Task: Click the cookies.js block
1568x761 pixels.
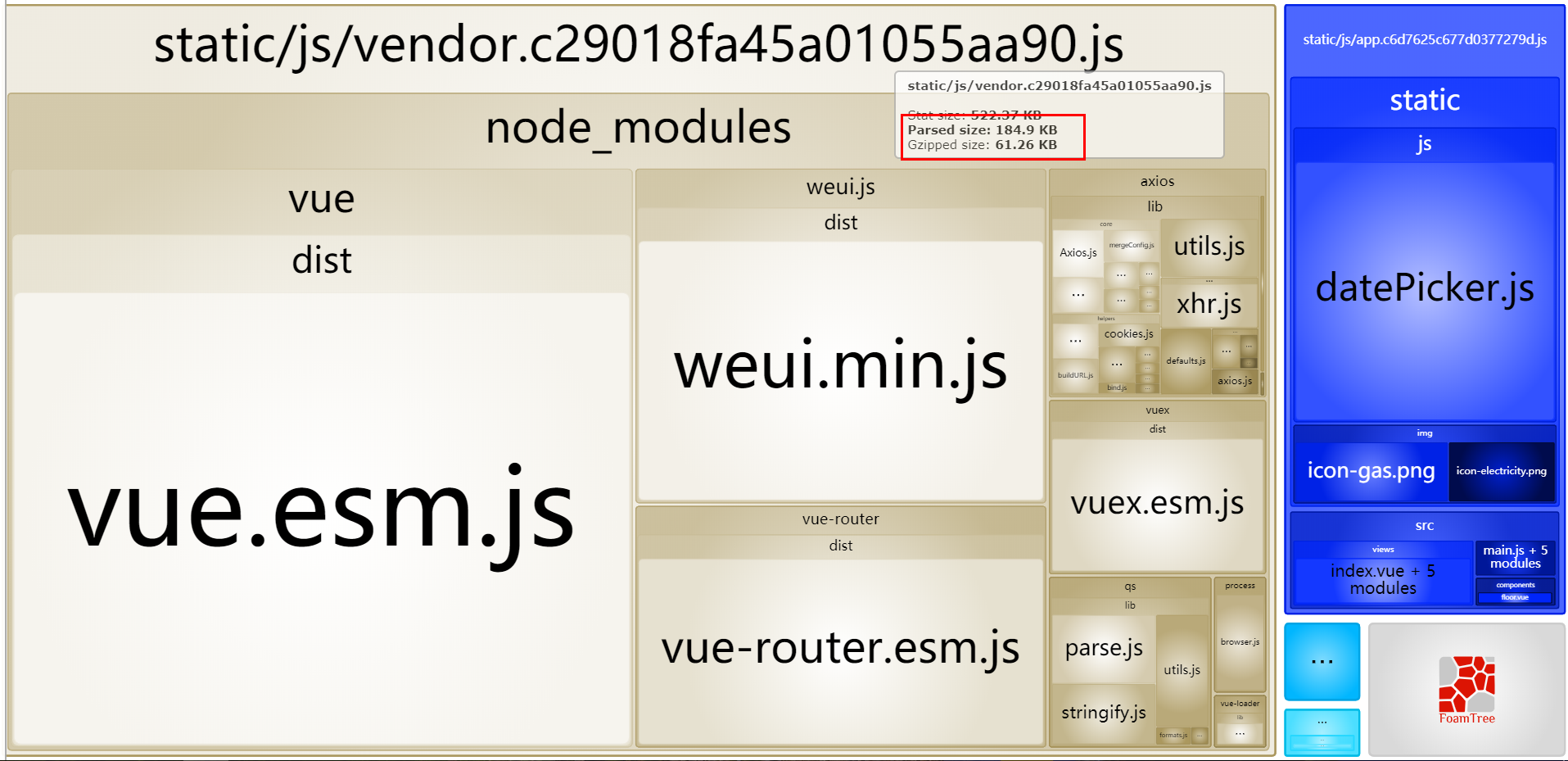Action: 1128,334
